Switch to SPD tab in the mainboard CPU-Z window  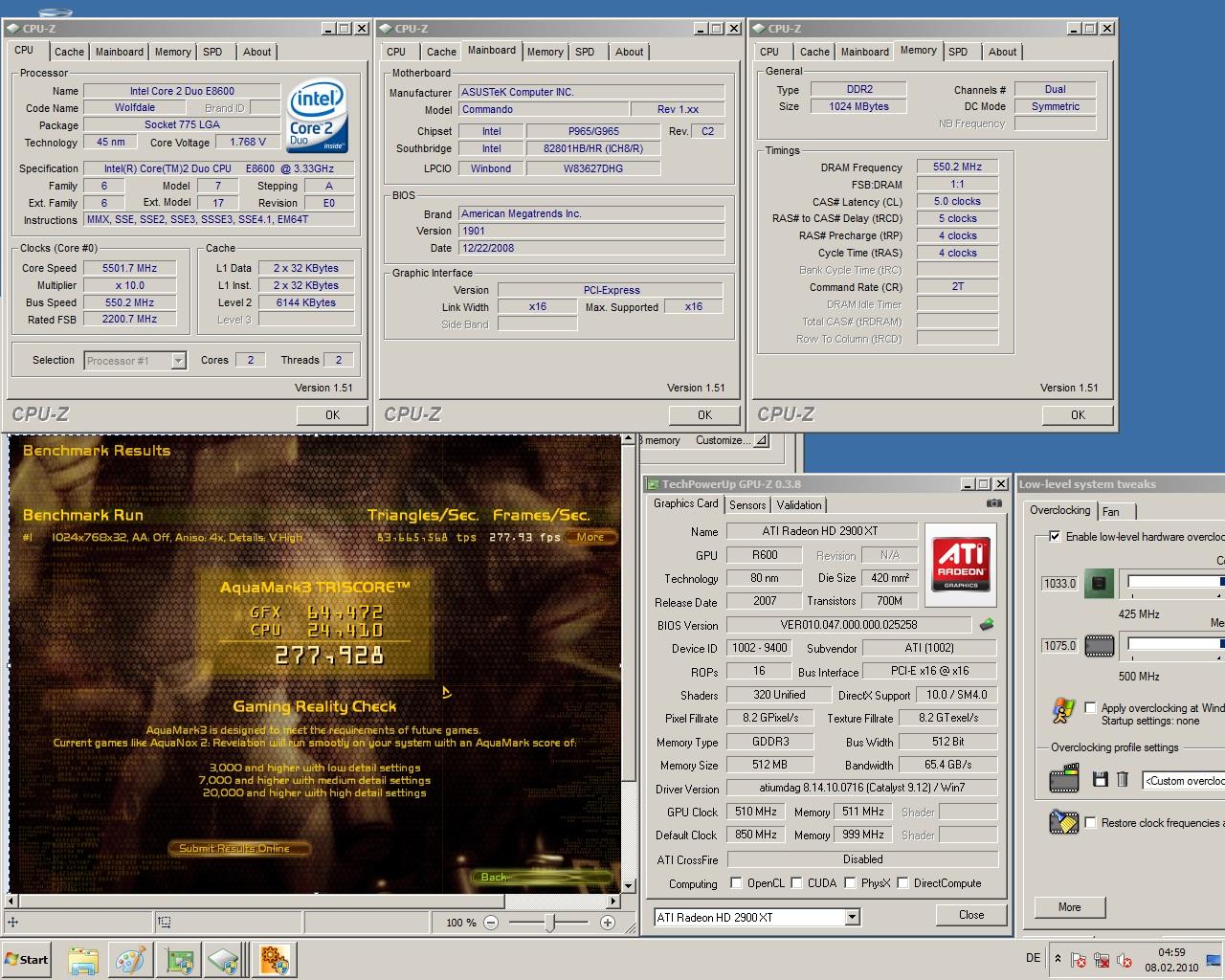pos(585,52)
